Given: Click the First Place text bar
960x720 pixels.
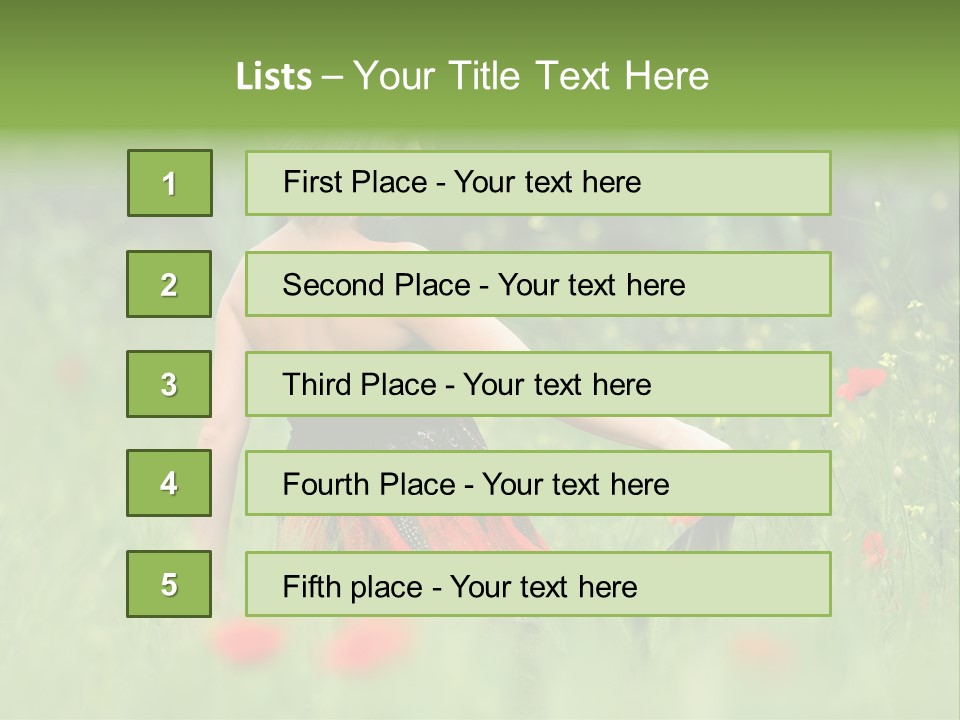Looking at the screenshot, I should tap(538, 183).
